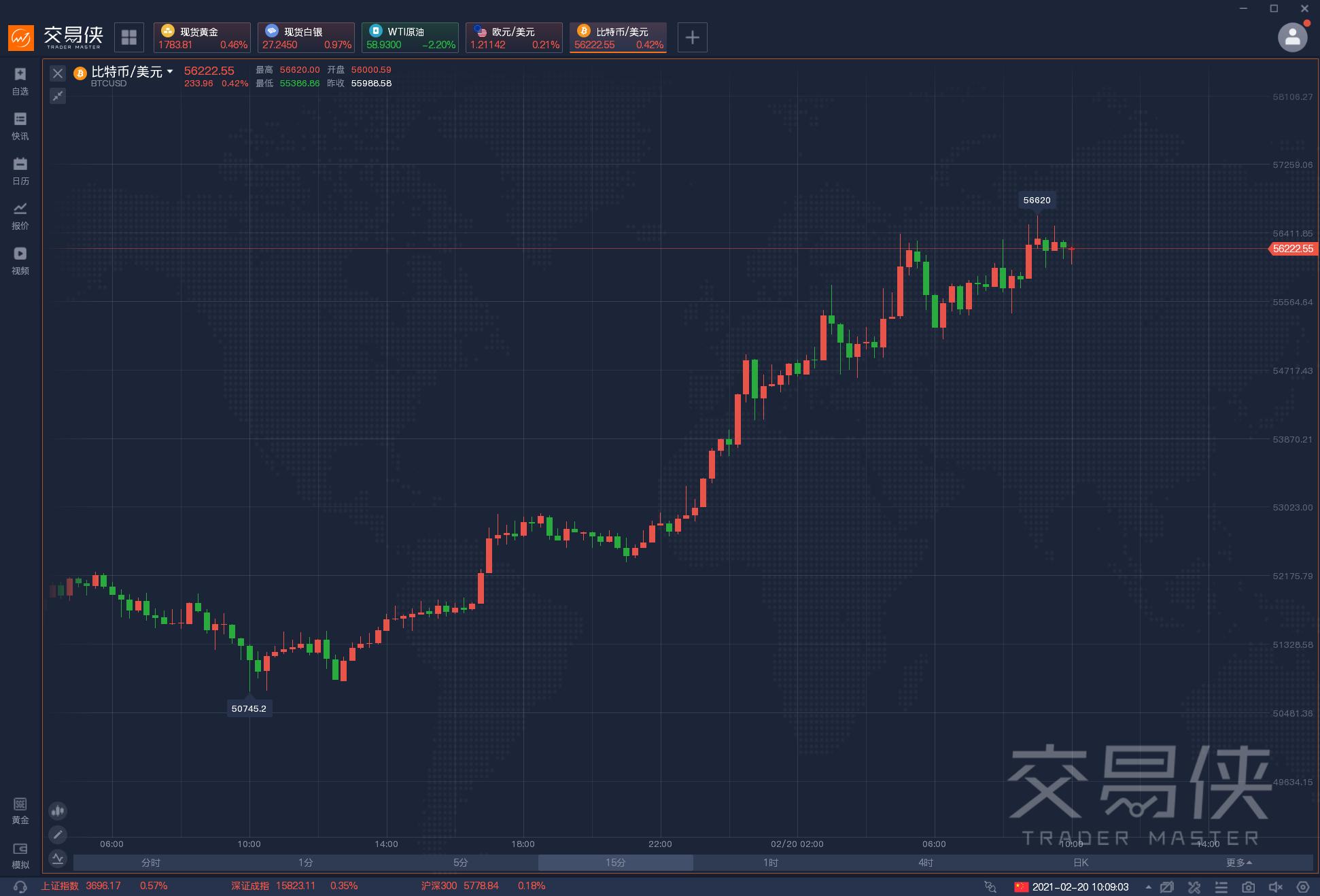
Task: Open the drawing pencil tool
Action: coord(58,834)
